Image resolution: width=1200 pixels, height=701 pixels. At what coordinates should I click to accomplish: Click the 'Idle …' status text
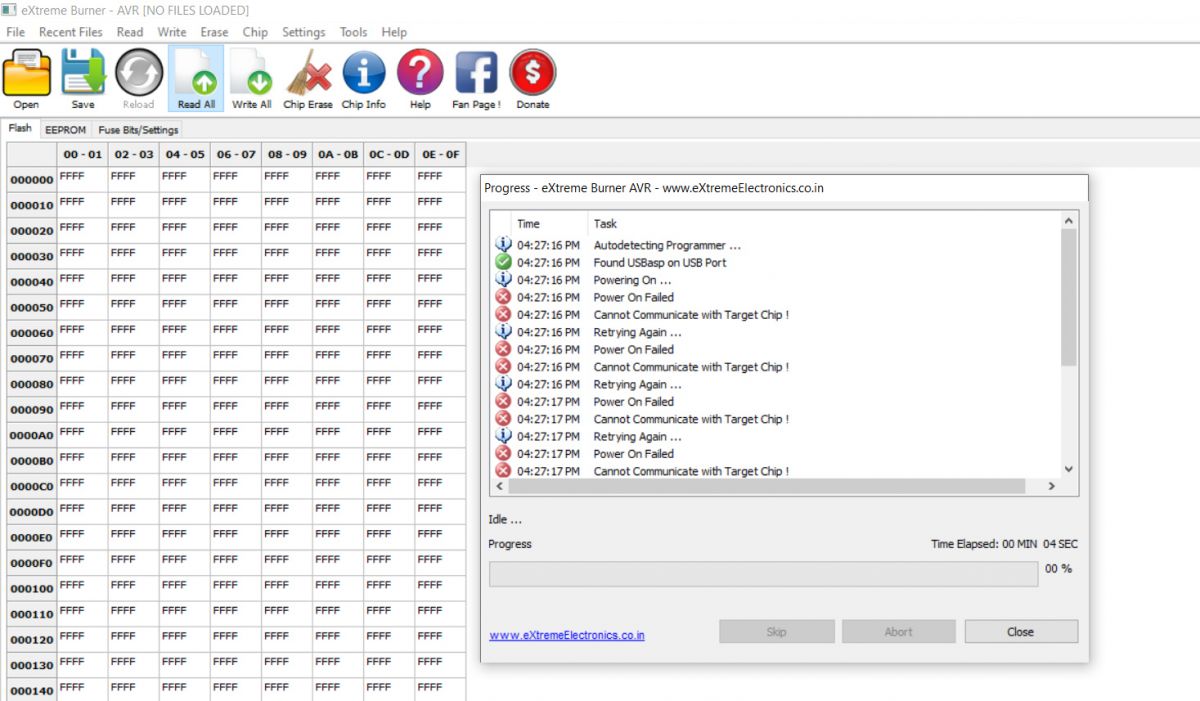[505, 520]
